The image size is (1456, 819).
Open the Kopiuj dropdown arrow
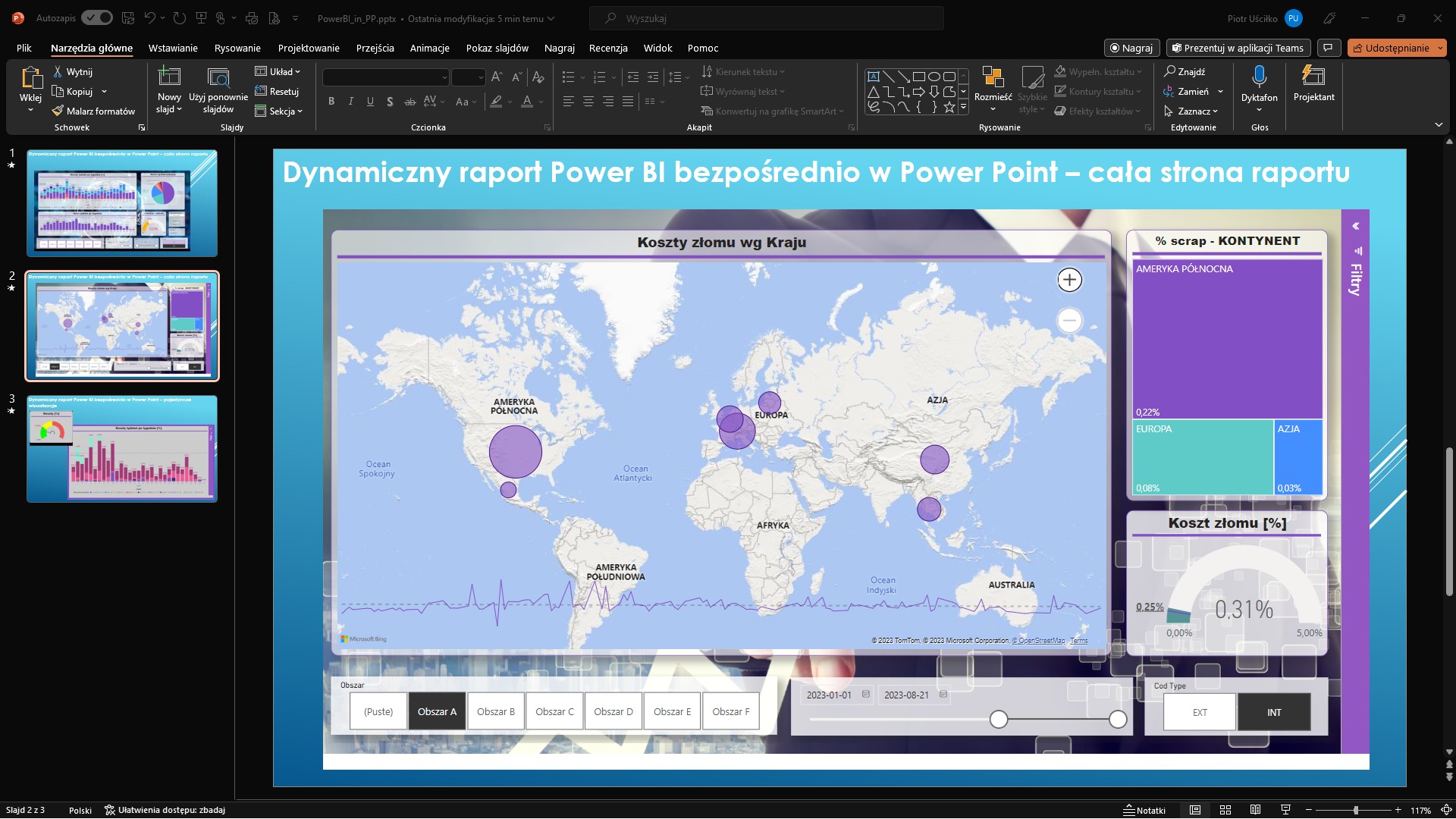click(104, 91)
